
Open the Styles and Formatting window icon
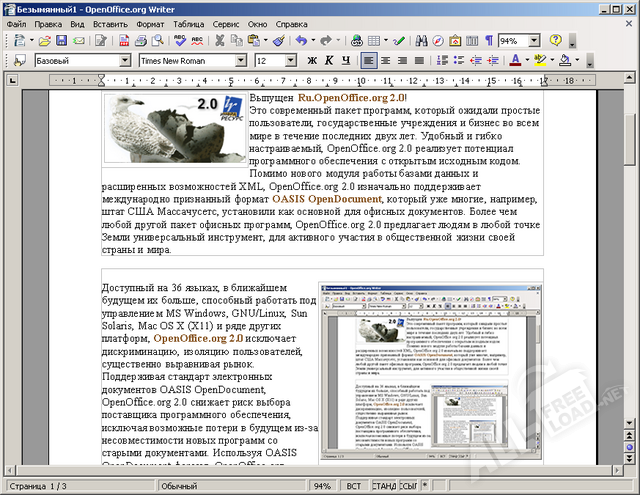tap(19, 61)
